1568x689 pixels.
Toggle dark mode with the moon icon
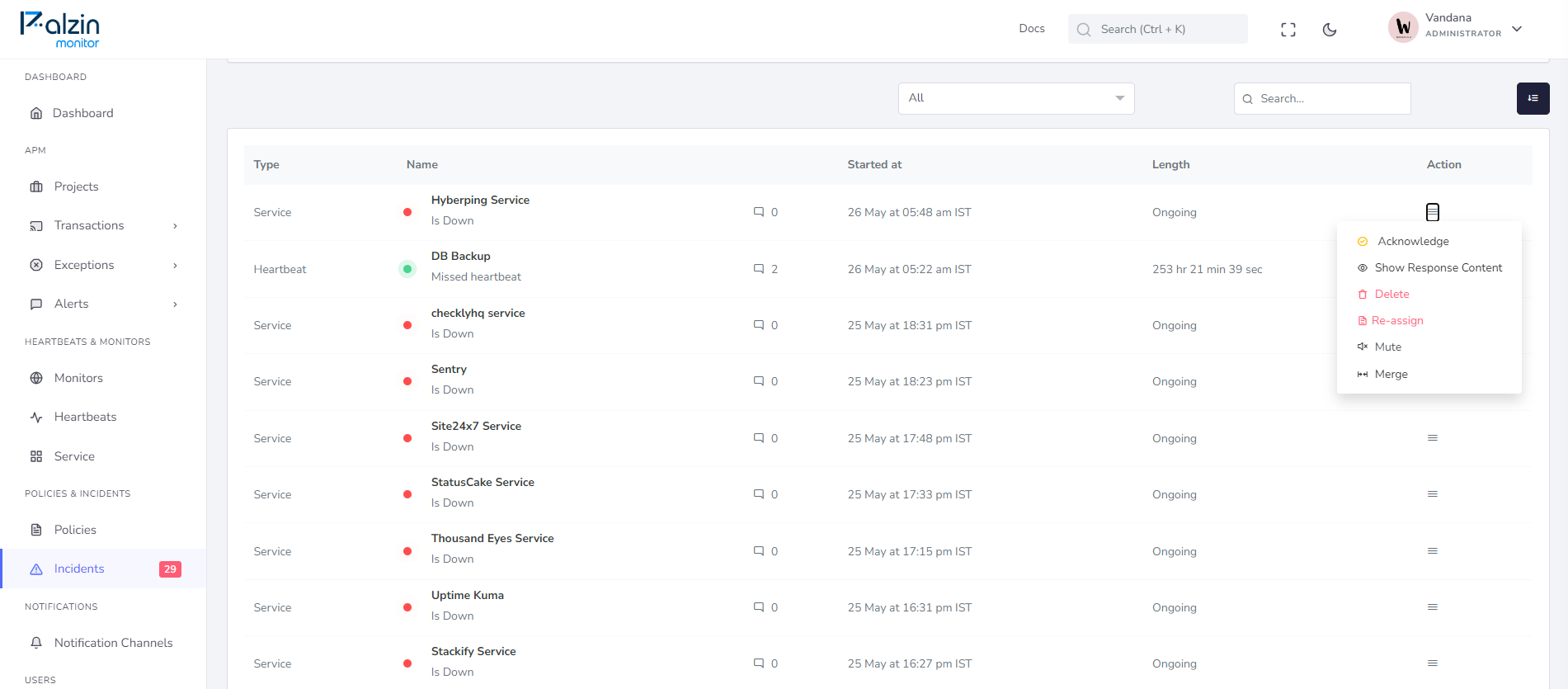tap(1329, 30)
